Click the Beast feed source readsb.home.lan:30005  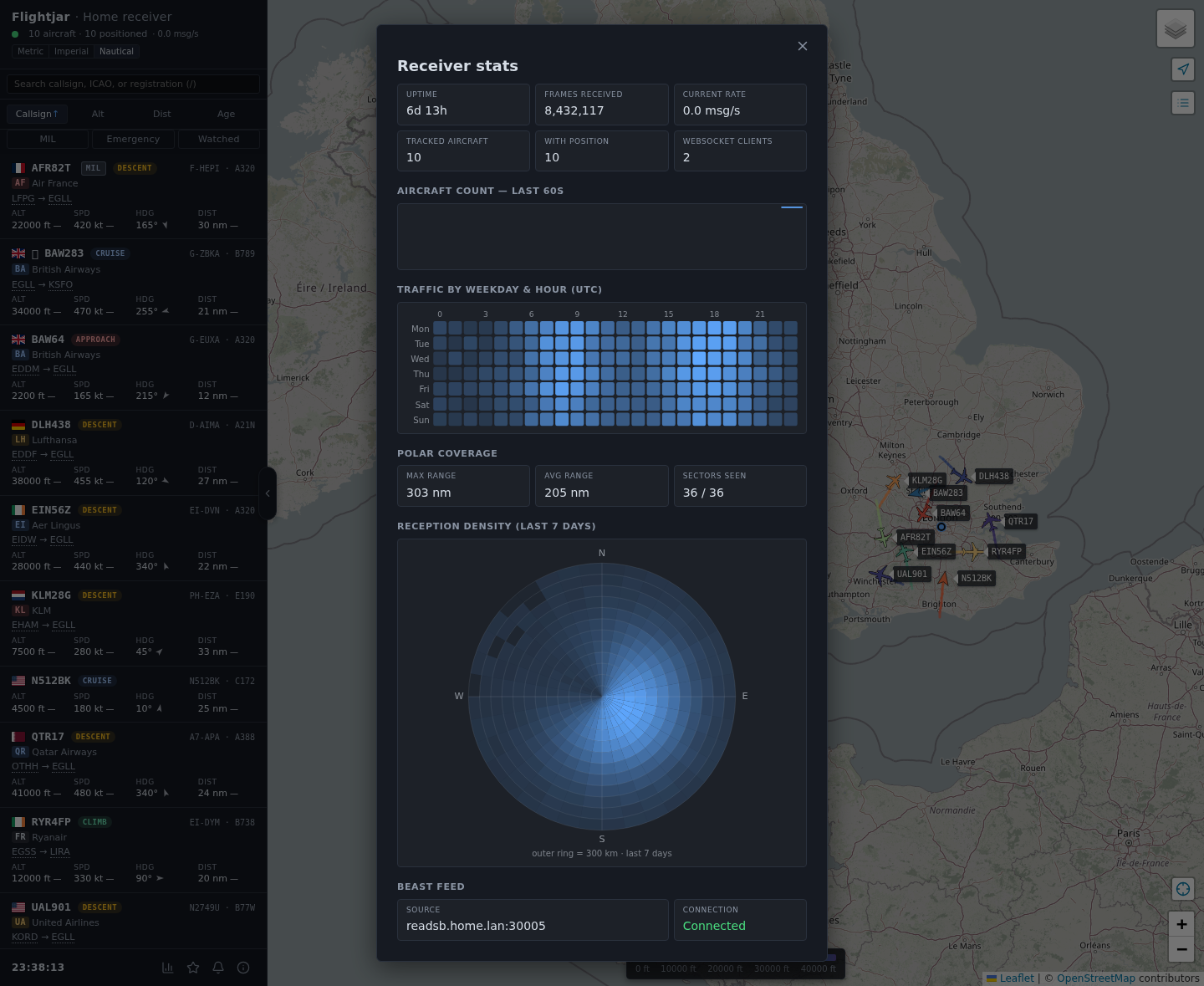pos(476,926)
